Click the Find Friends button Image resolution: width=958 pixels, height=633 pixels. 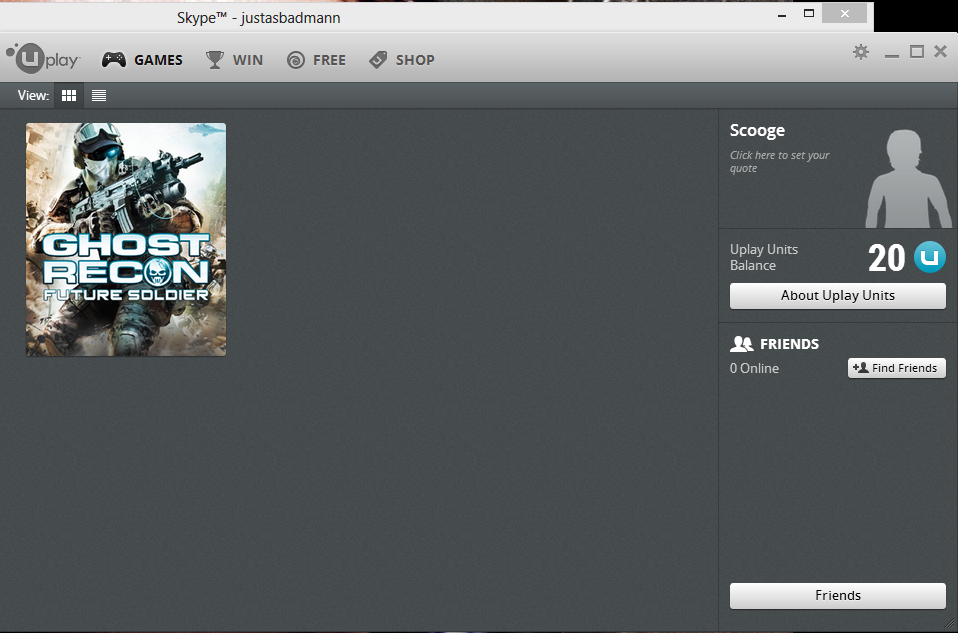[896, 368]
